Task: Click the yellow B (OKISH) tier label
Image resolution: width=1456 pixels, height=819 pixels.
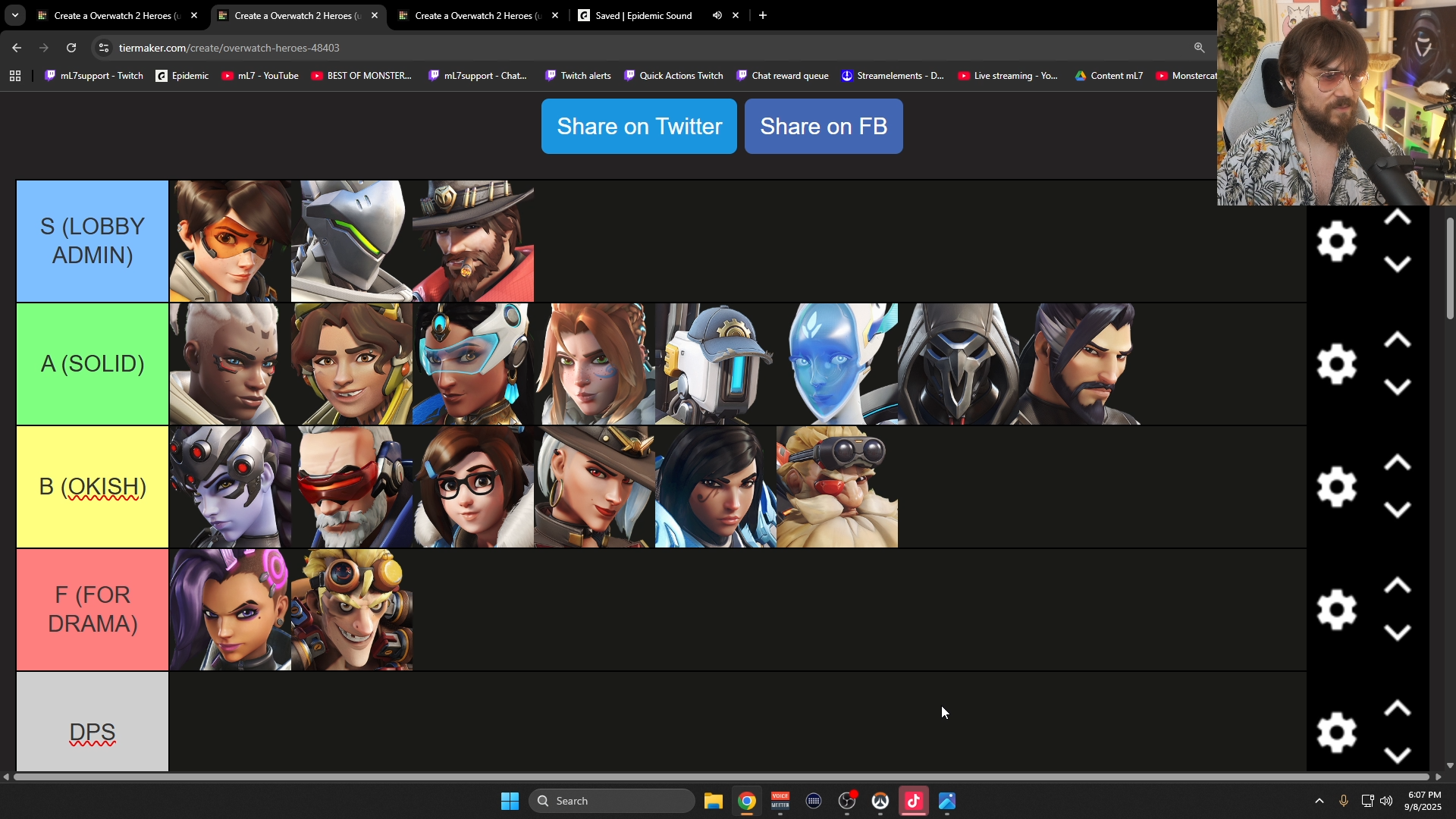Action: click(x=93, y=487)
